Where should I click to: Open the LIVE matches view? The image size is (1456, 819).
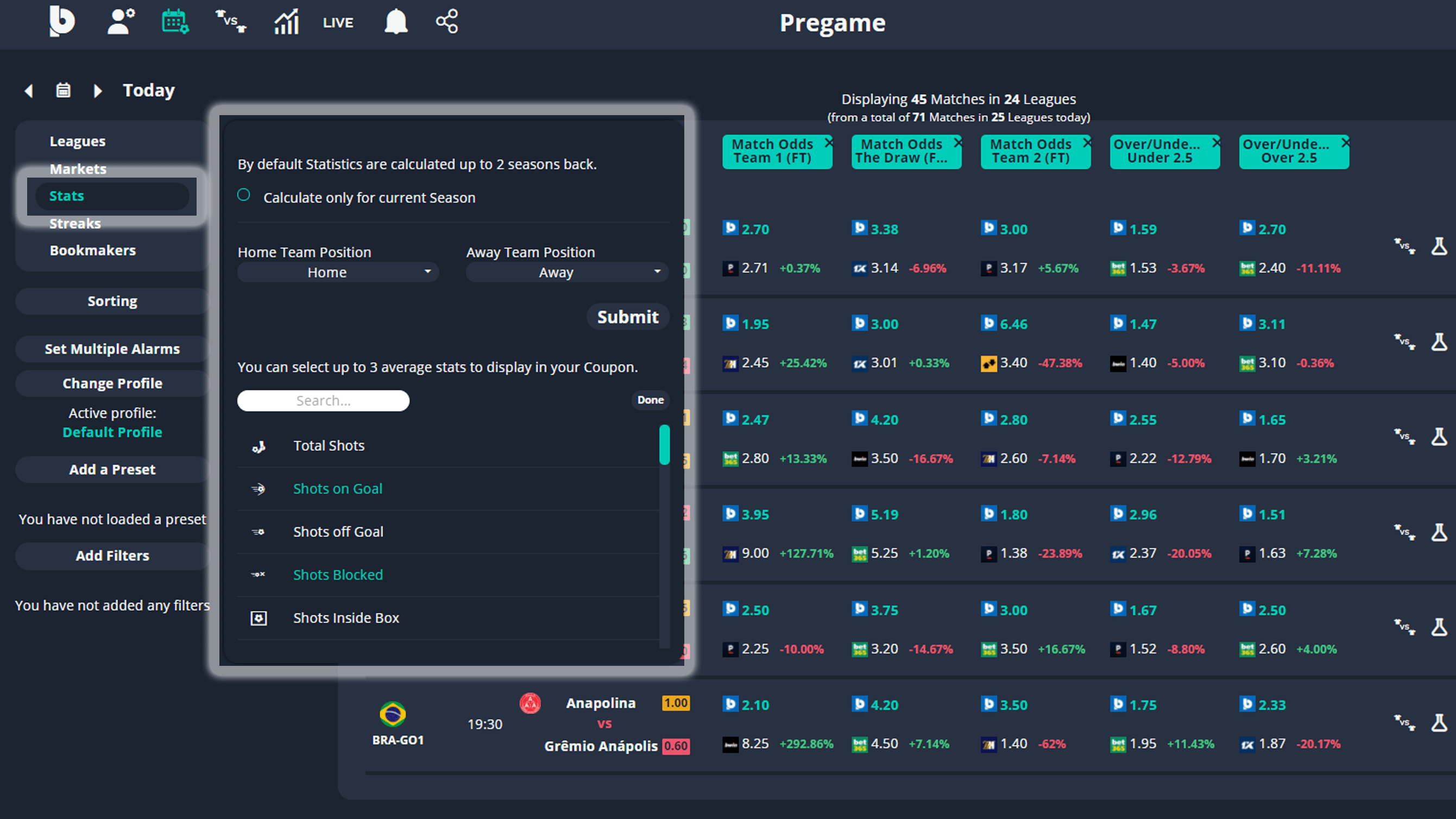coord(337,23)
